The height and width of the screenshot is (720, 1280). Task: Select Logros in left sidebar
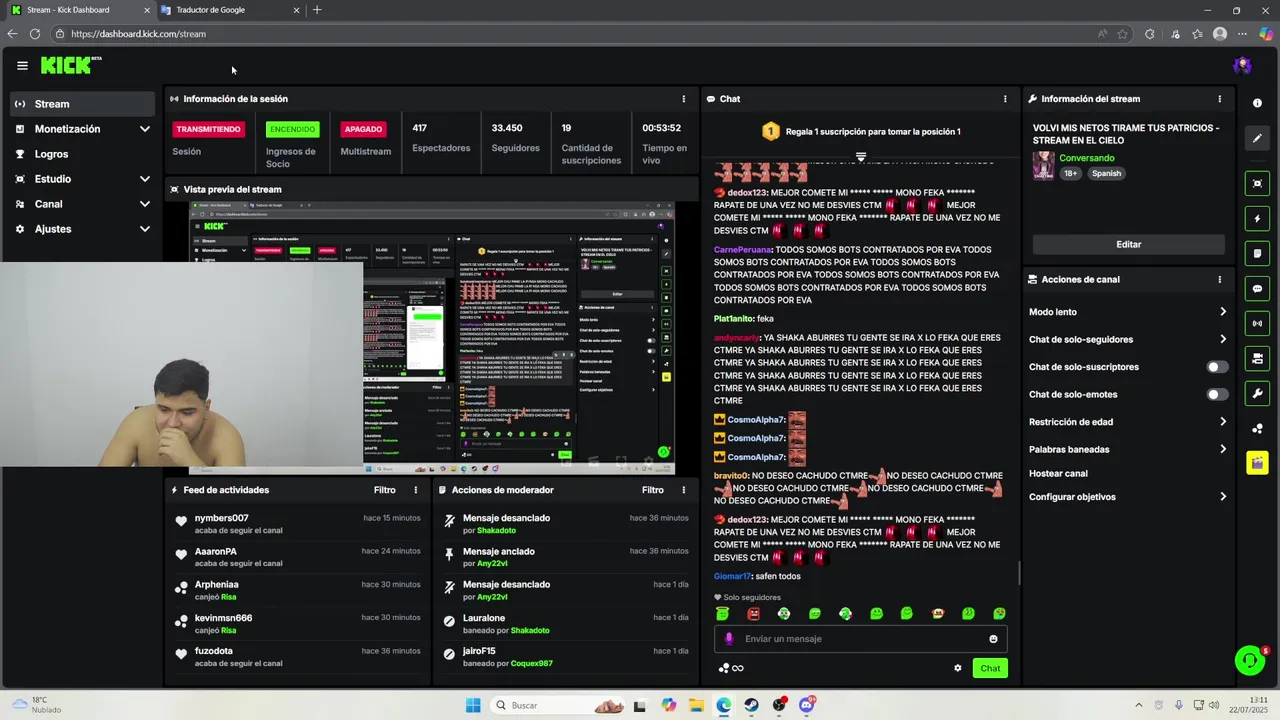coord(84,154)
